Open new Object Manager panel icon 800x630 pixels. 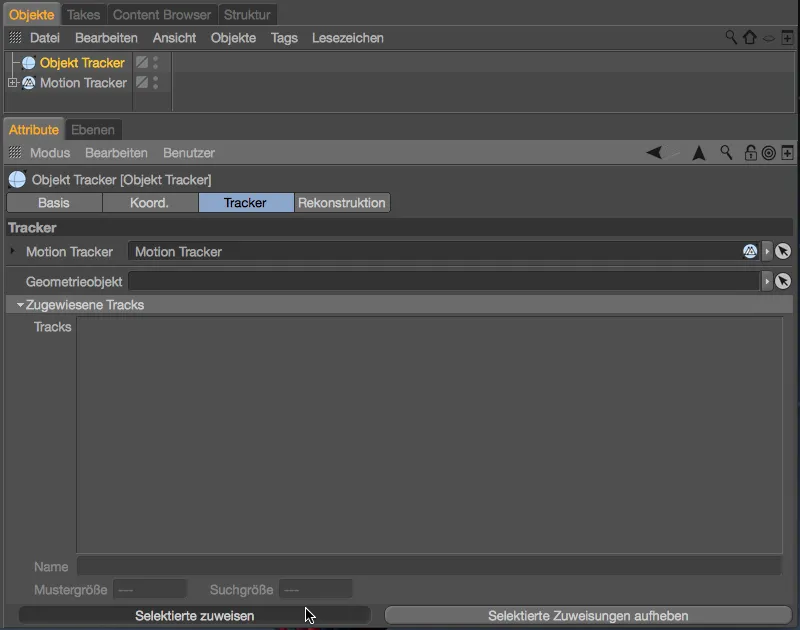[787, 37]
